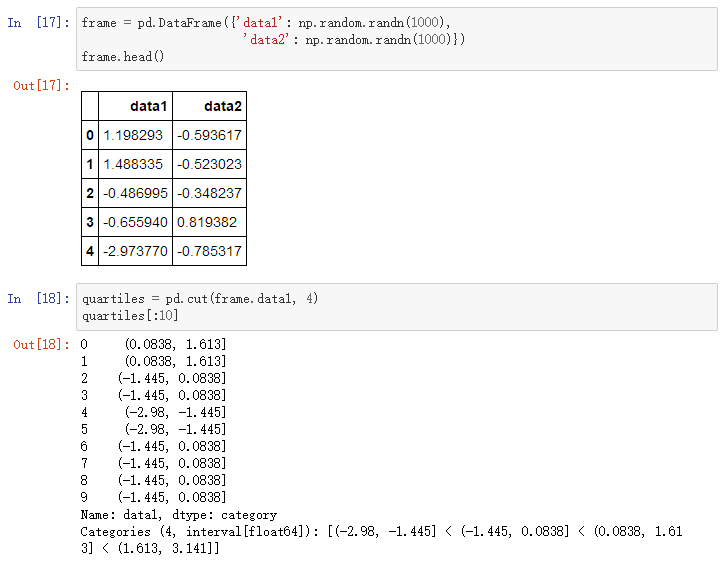Image resolution: width=728 pixels, height=565 pixels.
Task: Select the In [17] prompt label
Action: click(39, 22)
